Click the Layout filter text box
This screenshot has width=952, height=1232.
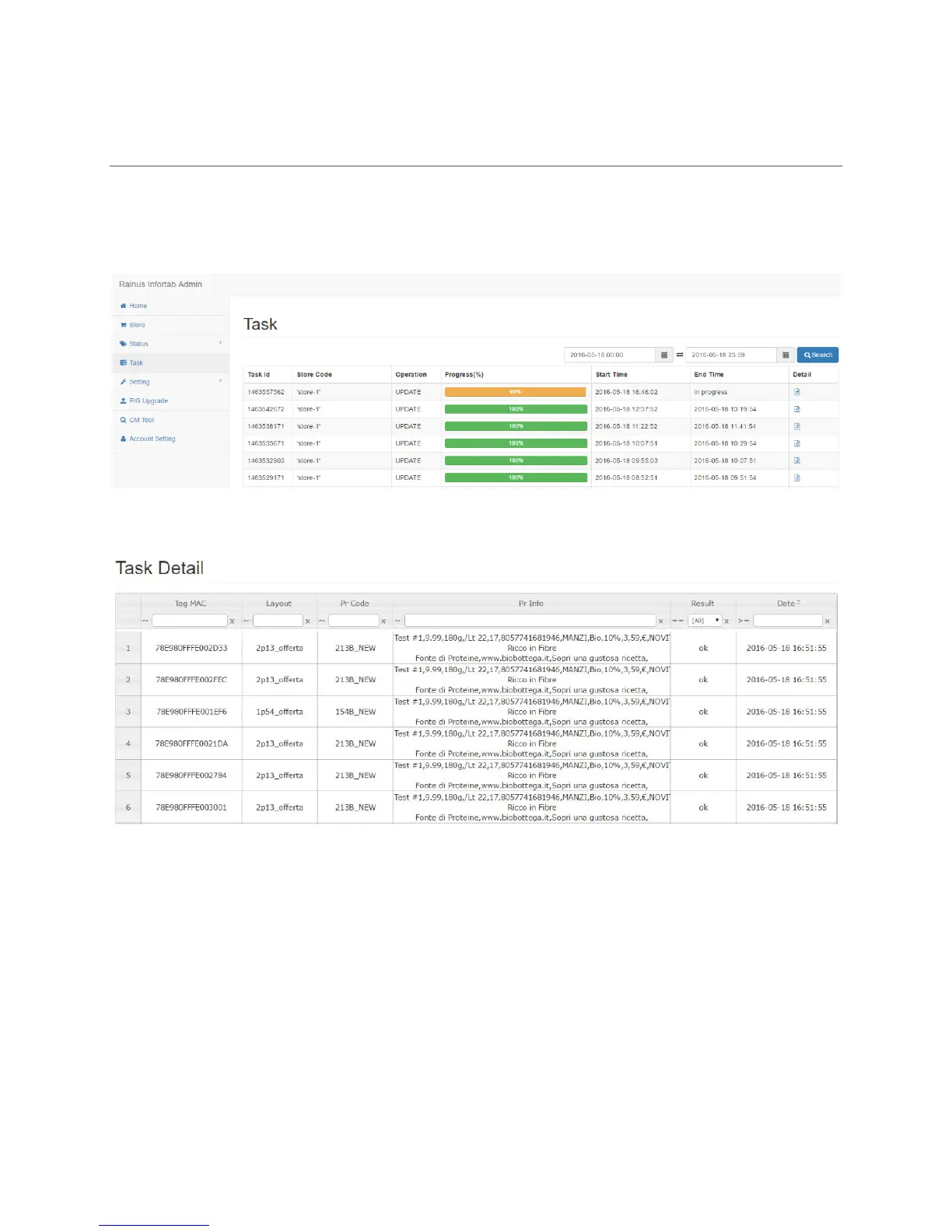coord(278,621)
